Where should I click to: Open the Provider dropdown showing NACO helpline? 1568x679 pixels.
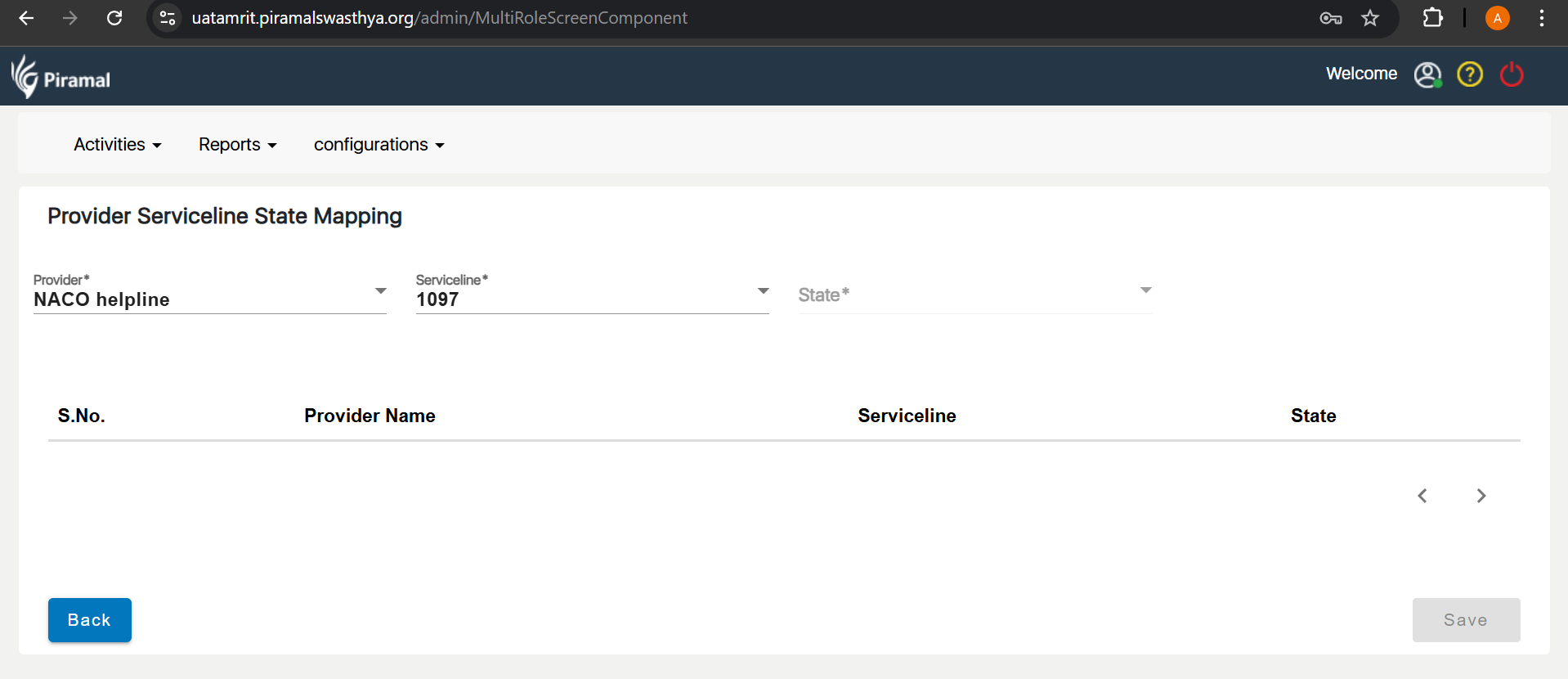click(x=209, y=299)
